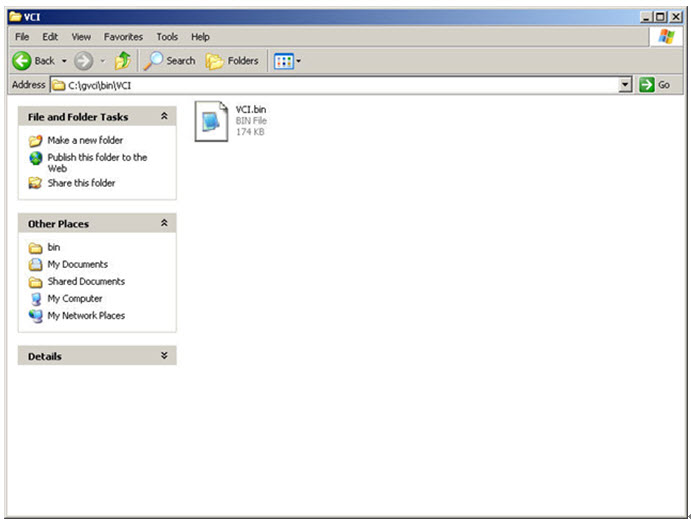Open Shared Documents link
Image resolution: width=691 pixels, height=523 pixels.
coord(86,281)
